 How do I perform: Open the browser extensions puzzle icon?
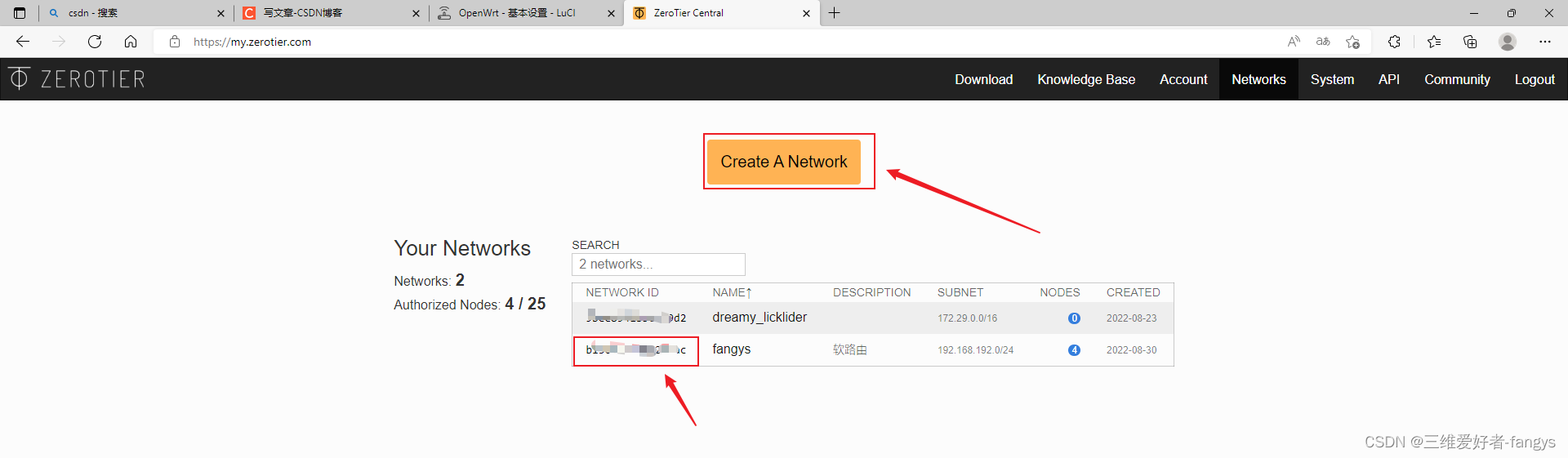pyautogui.click(x=1394, y=42)
